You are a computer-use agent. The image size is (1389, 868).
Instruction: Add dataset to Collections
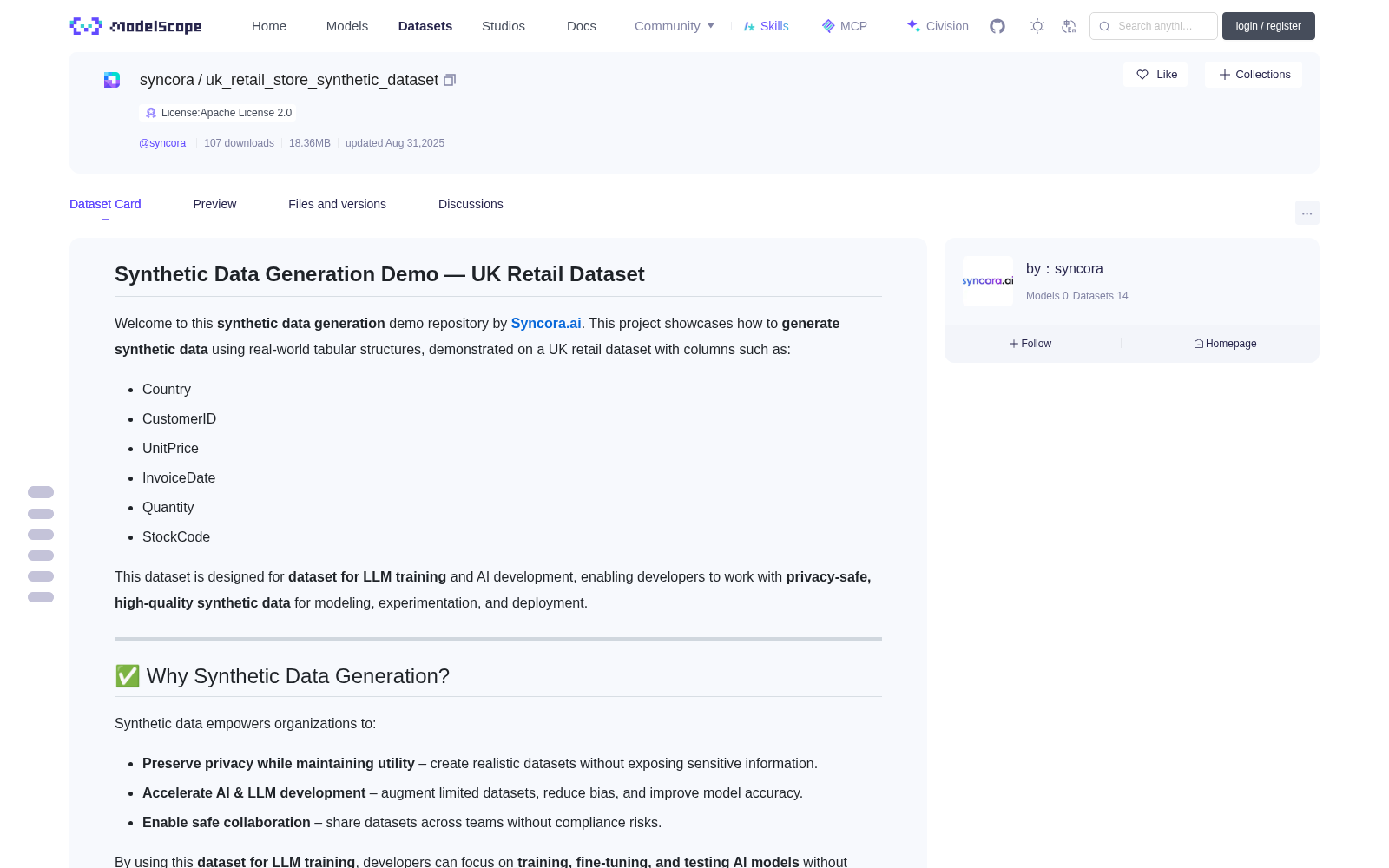click(x=1254, y=75)
